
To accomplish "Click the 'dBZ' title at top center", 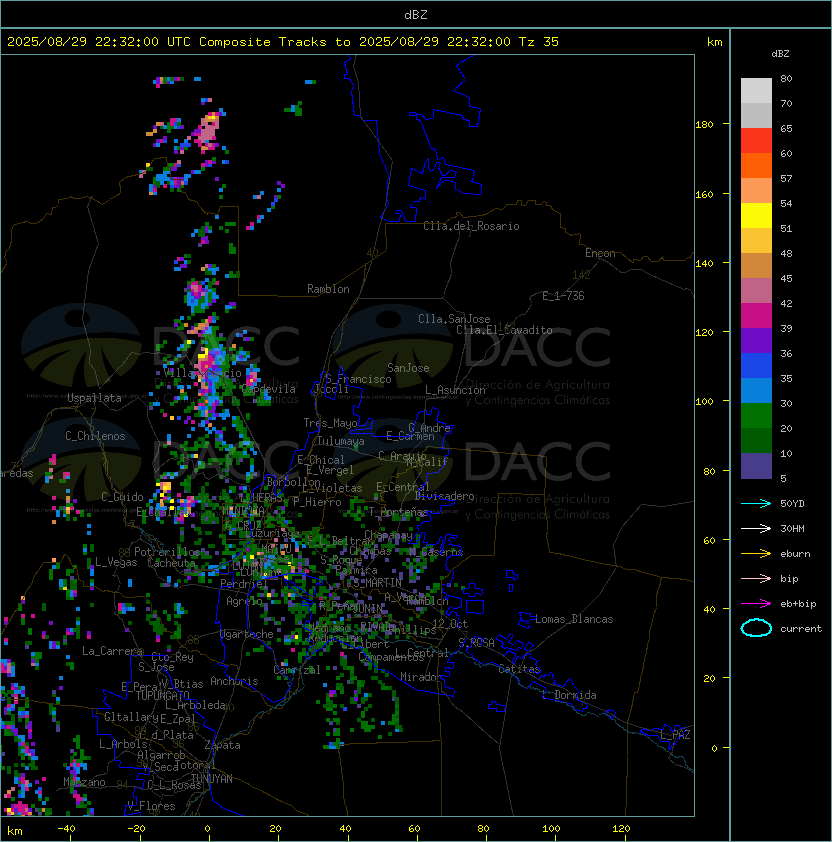I will [x=416, y=14].
